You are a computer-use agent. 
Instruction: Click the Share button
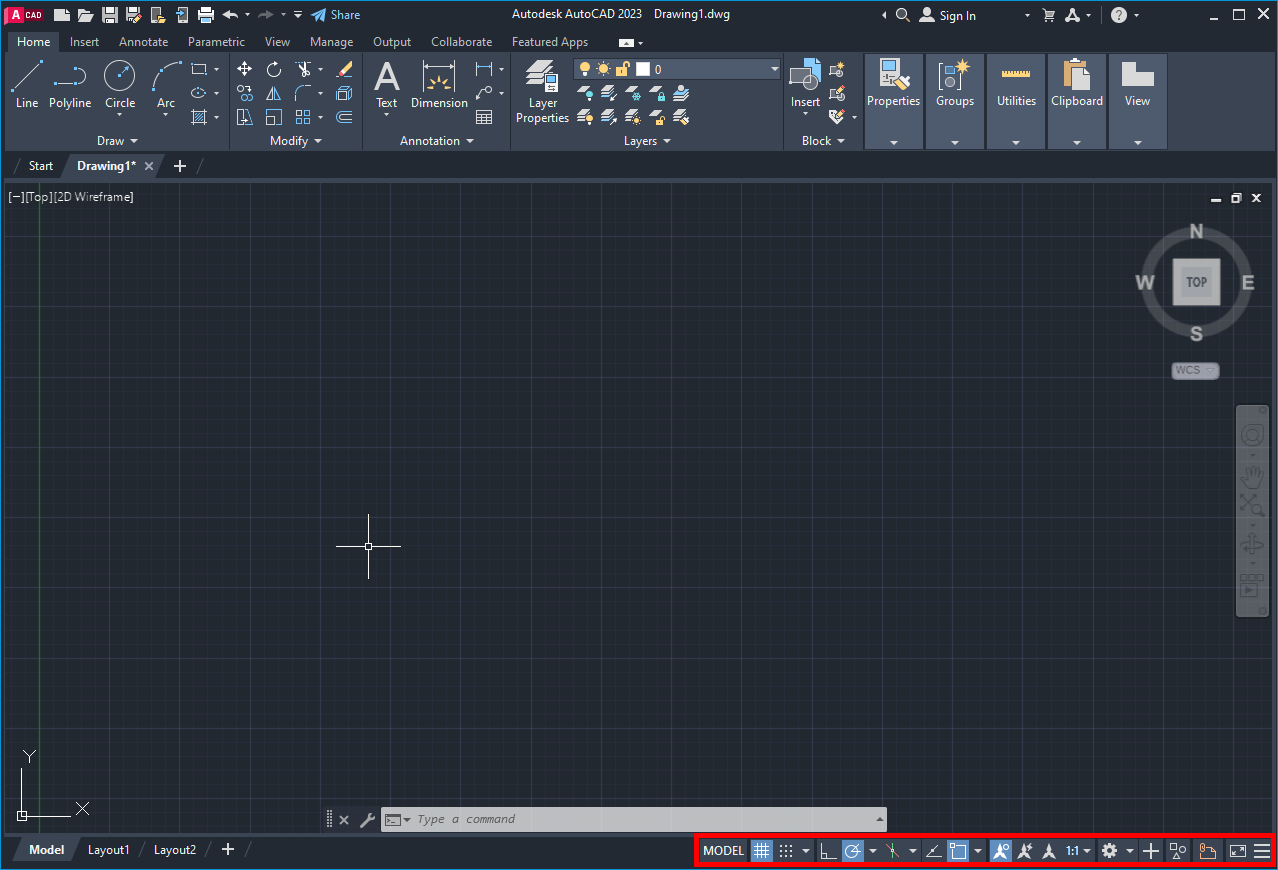tap(335, 15)
